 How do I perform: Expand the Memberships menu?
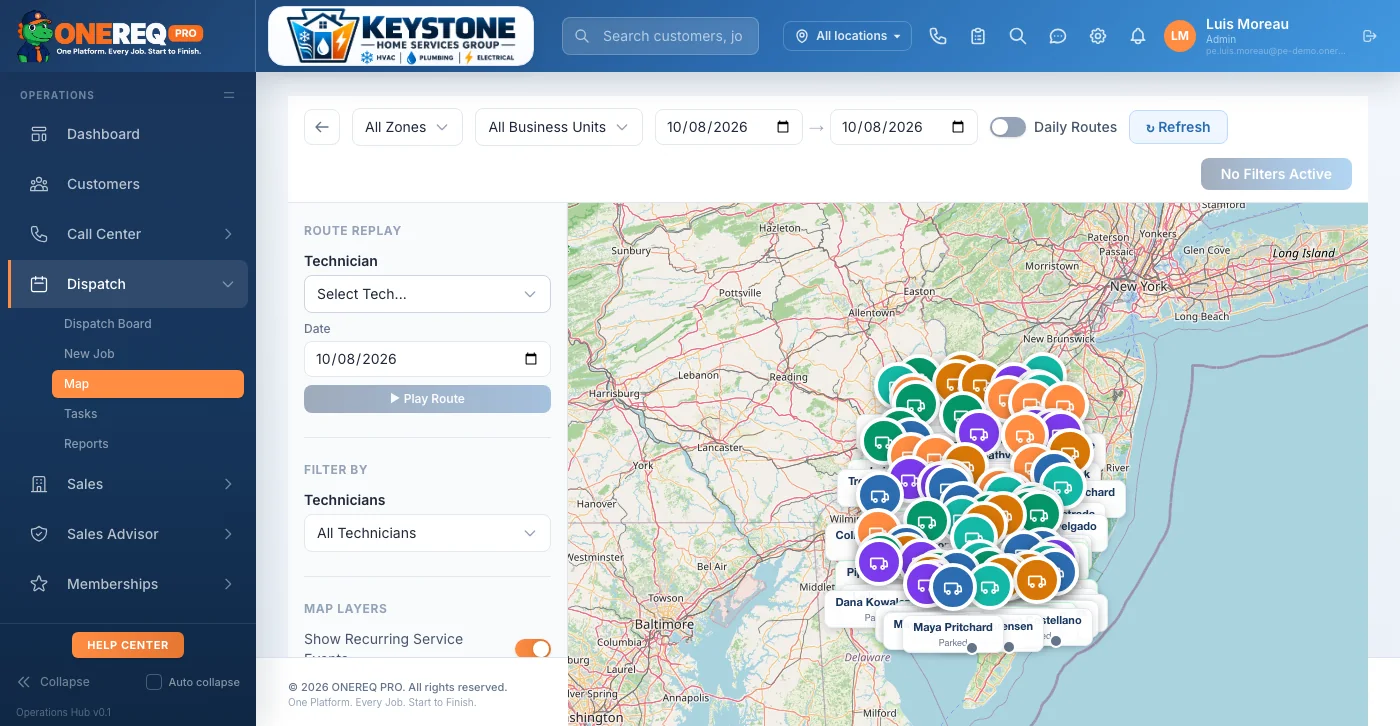pos(128,584)
